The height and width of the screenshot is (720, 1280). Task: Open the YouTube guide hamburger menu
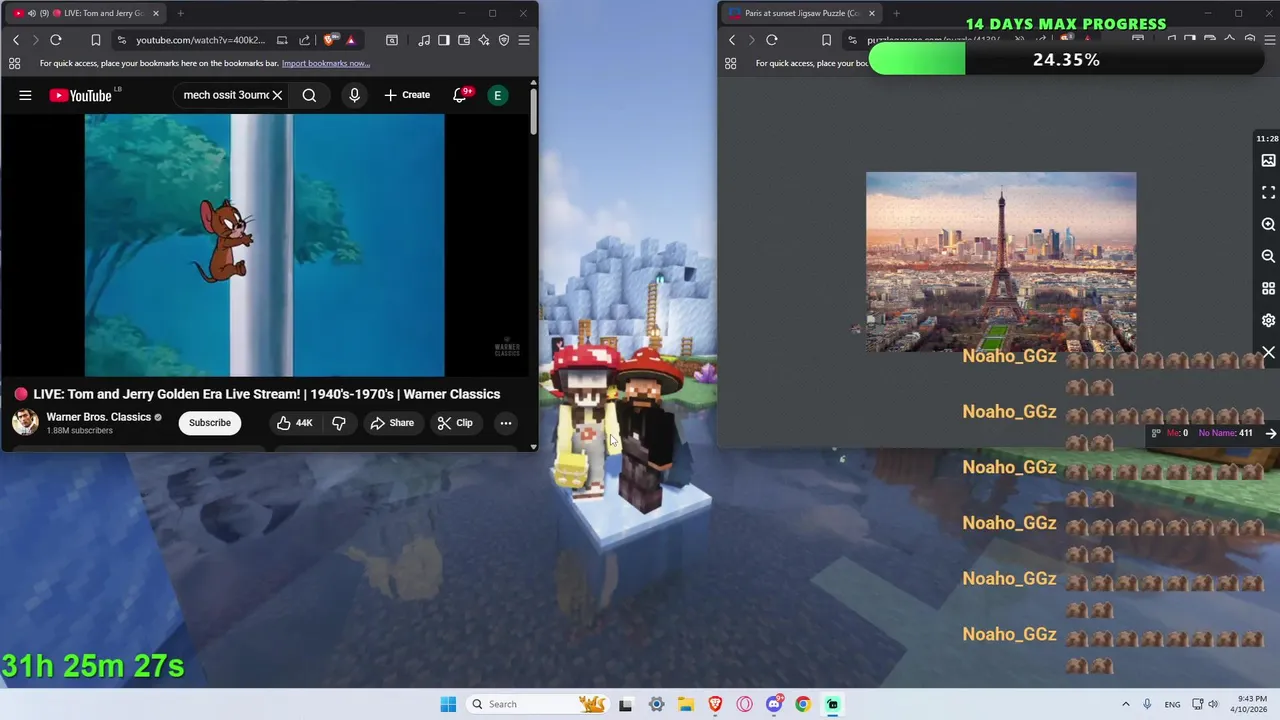click(x=25, y=95)
